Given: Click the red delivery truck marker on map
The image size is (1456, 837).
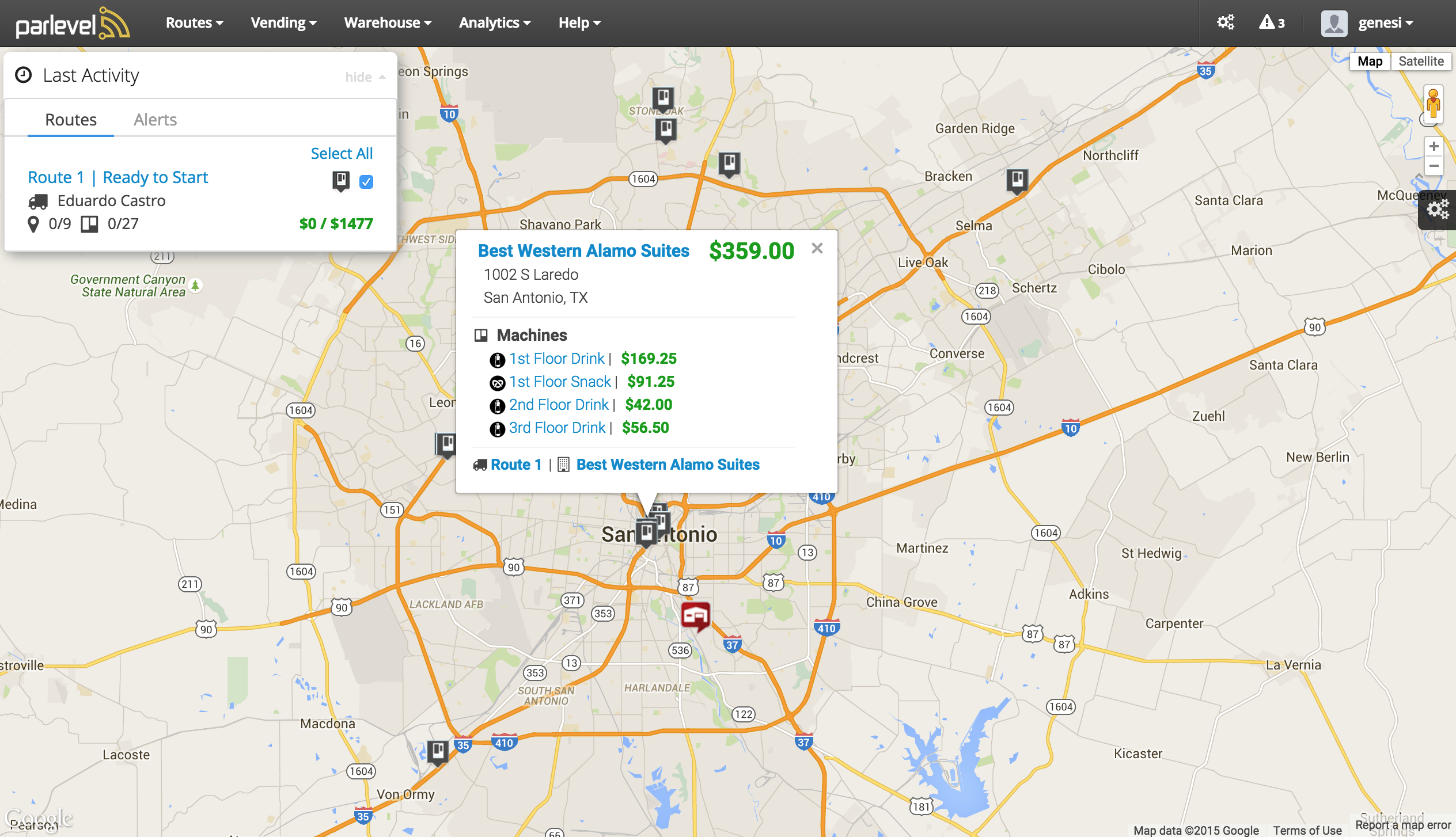Looking at the screenshot, I should [696, 617].
